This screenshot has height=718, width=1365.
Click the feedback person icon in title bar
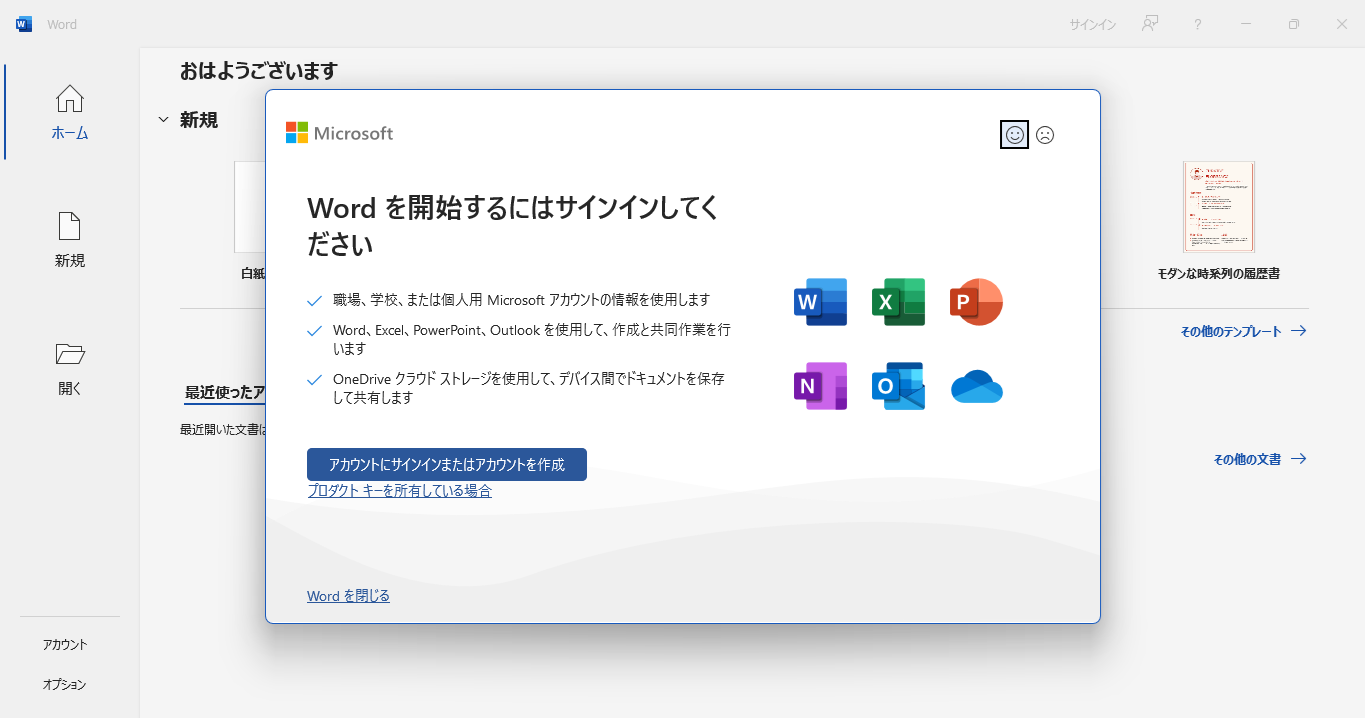coord(1150,24)
